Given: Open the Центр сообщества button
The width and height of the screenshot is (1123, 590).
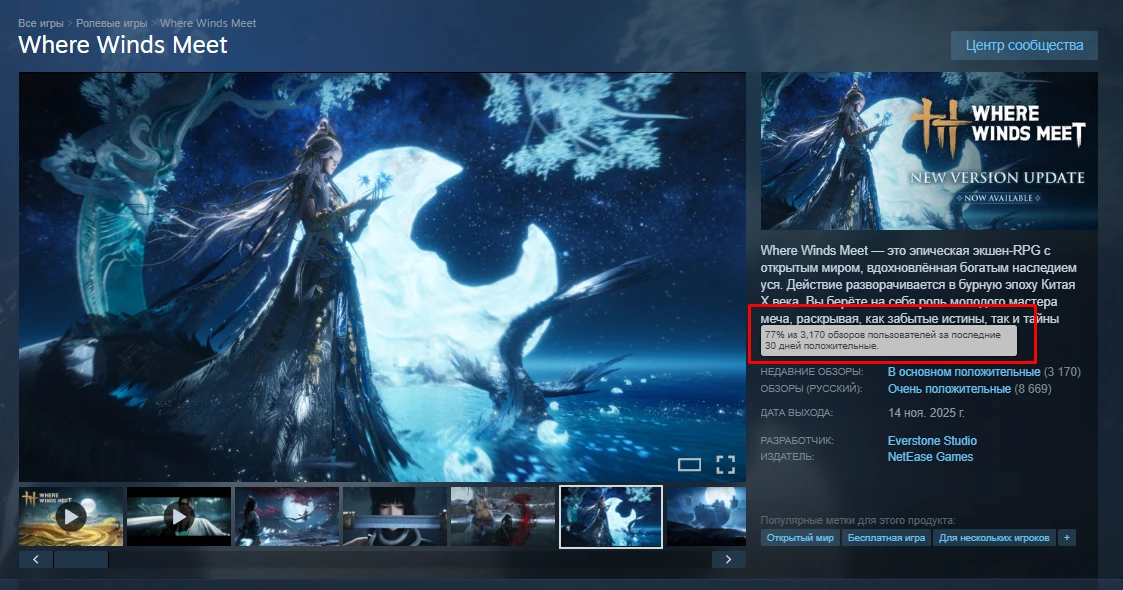Looking at the screenshot, I should click(1024, 46).
